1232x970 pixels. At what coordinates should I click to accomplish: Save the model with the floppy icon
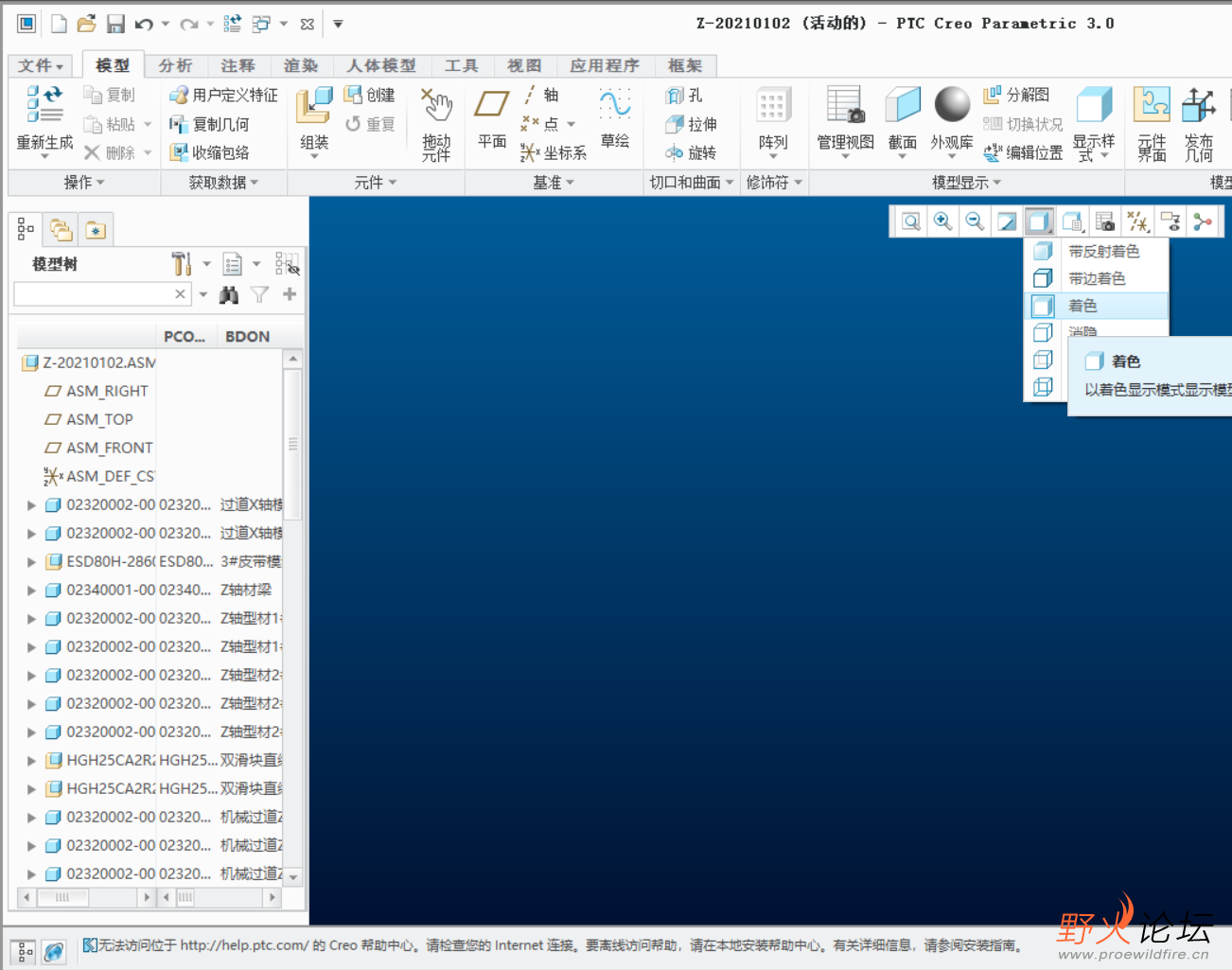pyautogui.click(x=115, y=24)
